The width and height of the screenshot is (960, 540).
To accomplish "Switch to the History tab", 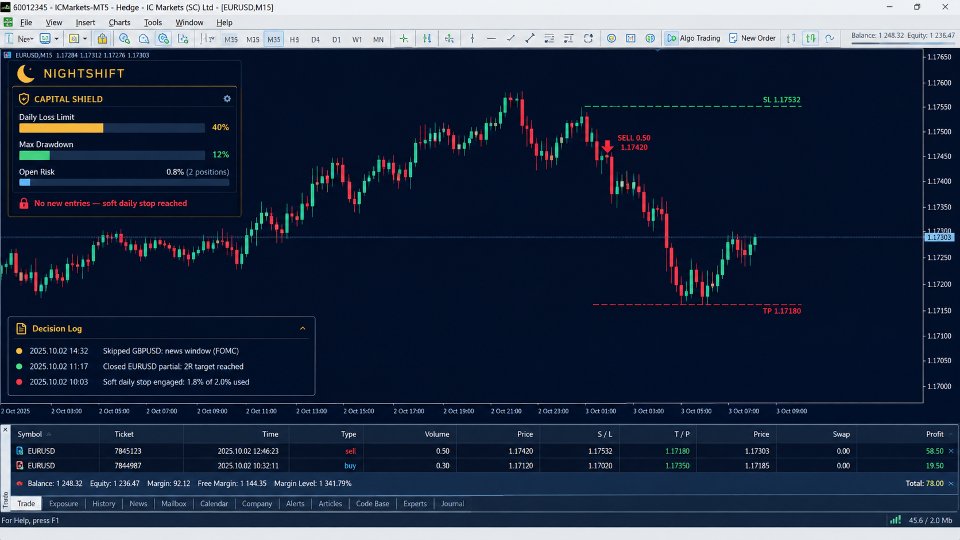I will (103, 504).
